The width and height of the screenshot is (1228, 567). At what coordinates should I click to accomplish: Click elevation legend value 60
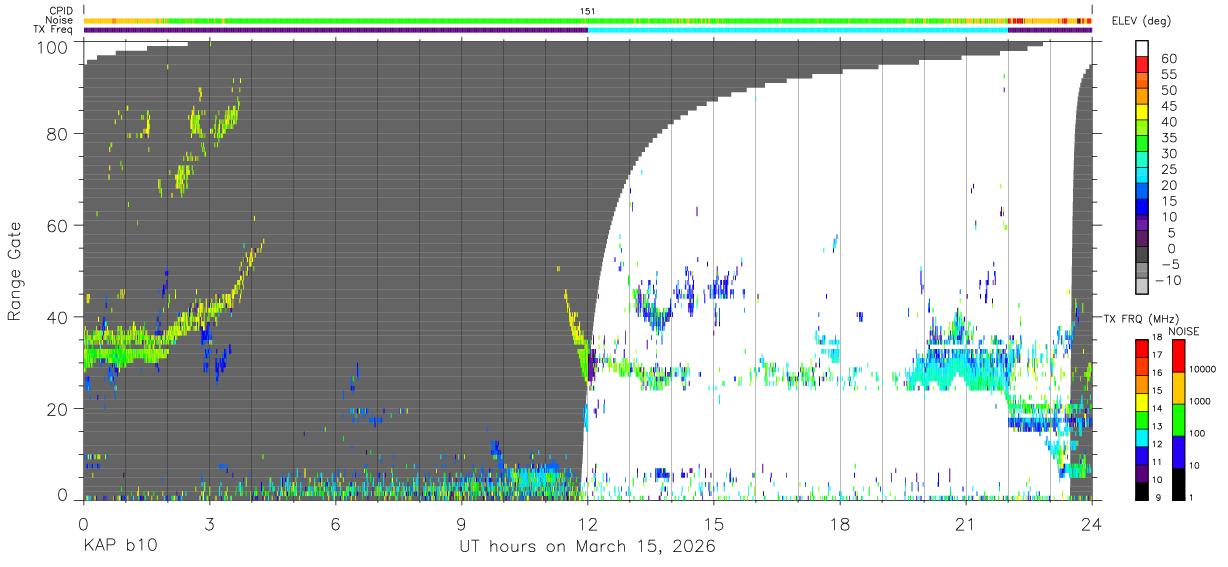(x=1169, y=58)
